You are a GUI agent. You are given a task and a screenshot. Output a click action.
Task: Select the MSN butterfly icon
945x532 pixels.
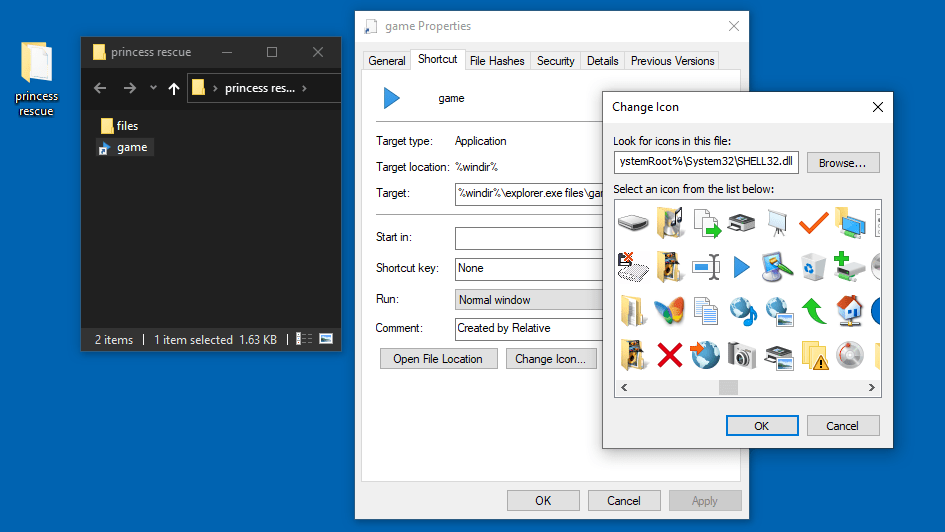[669, 310]
